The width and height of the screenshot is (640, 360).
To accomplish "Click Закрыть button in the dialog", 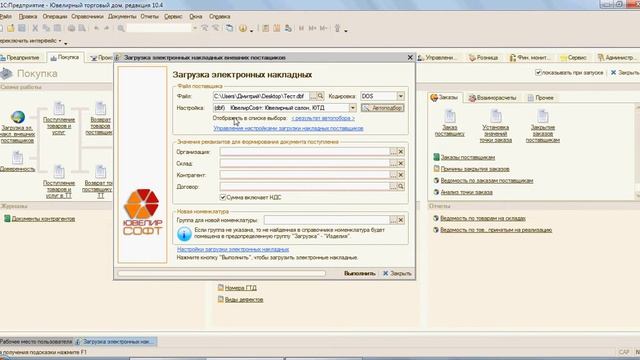I will [397, 273].
